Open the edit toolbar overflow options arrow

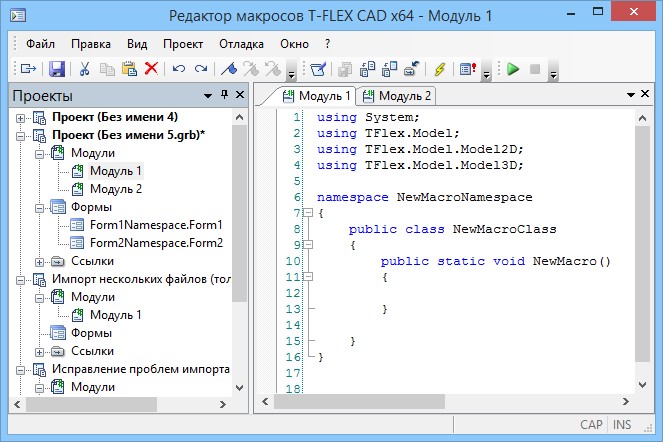click(x=291, y=70)
